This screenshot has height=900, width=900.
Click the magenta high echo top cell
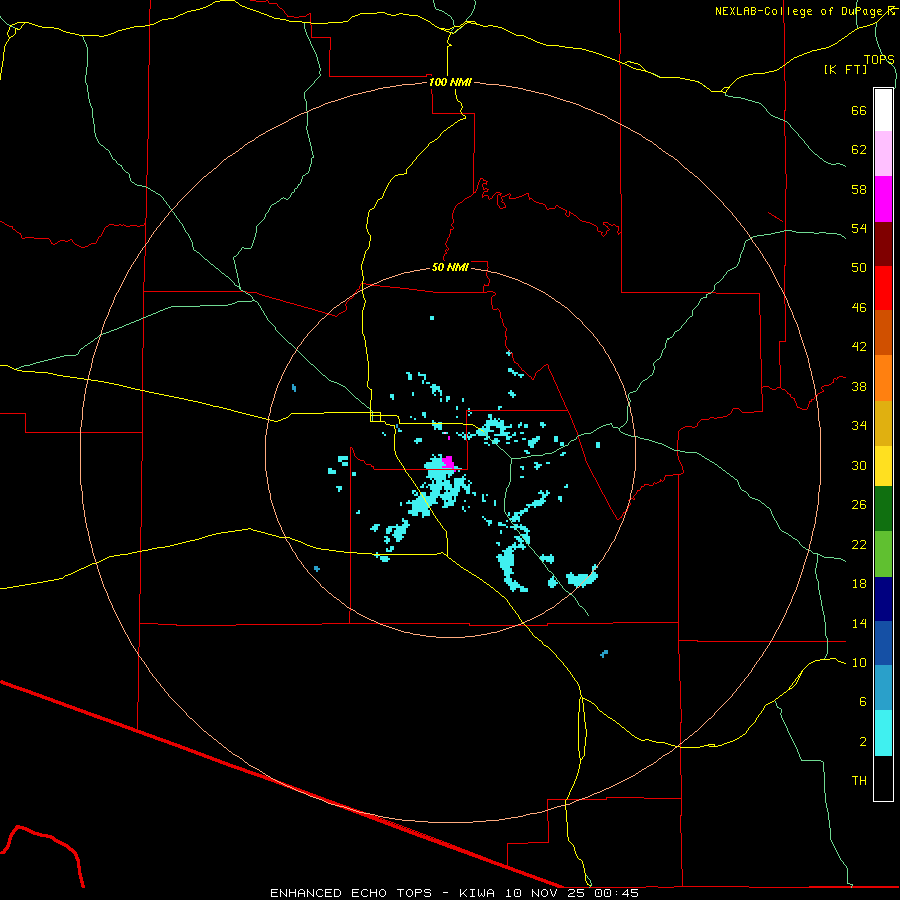coord(448,462)
